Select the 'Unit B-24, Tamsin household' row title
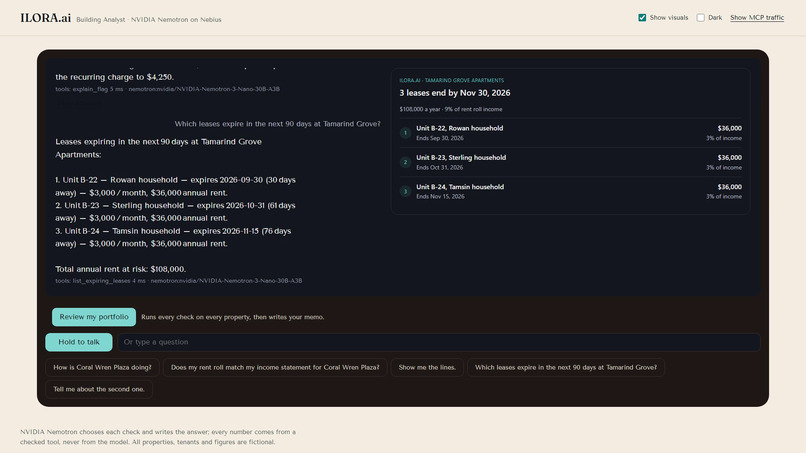The height and width of the screenshot is (453, 806). (460, 187)
